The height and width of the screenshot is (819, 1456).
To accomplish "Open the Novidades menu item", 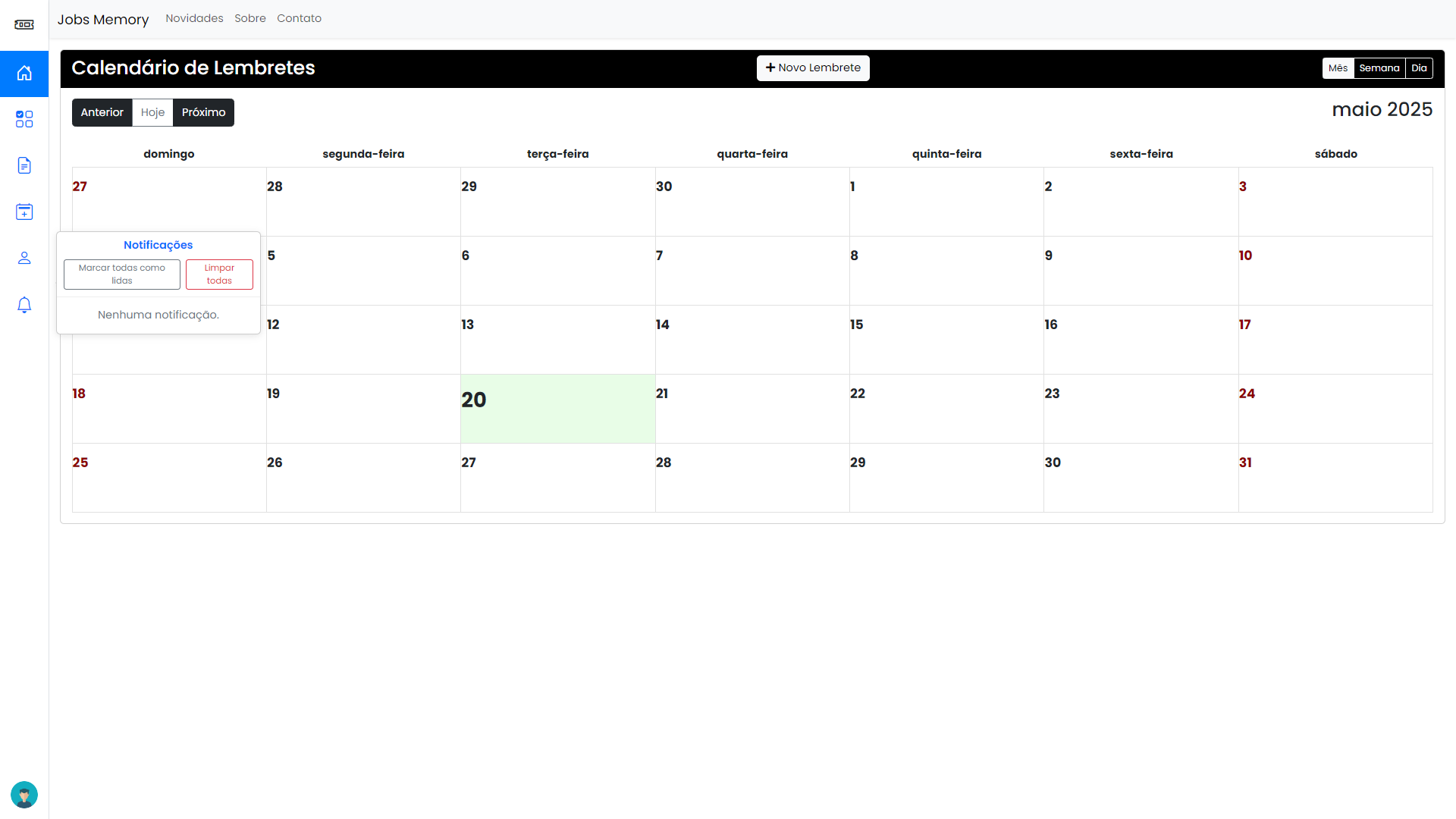I will coord(194,18).
